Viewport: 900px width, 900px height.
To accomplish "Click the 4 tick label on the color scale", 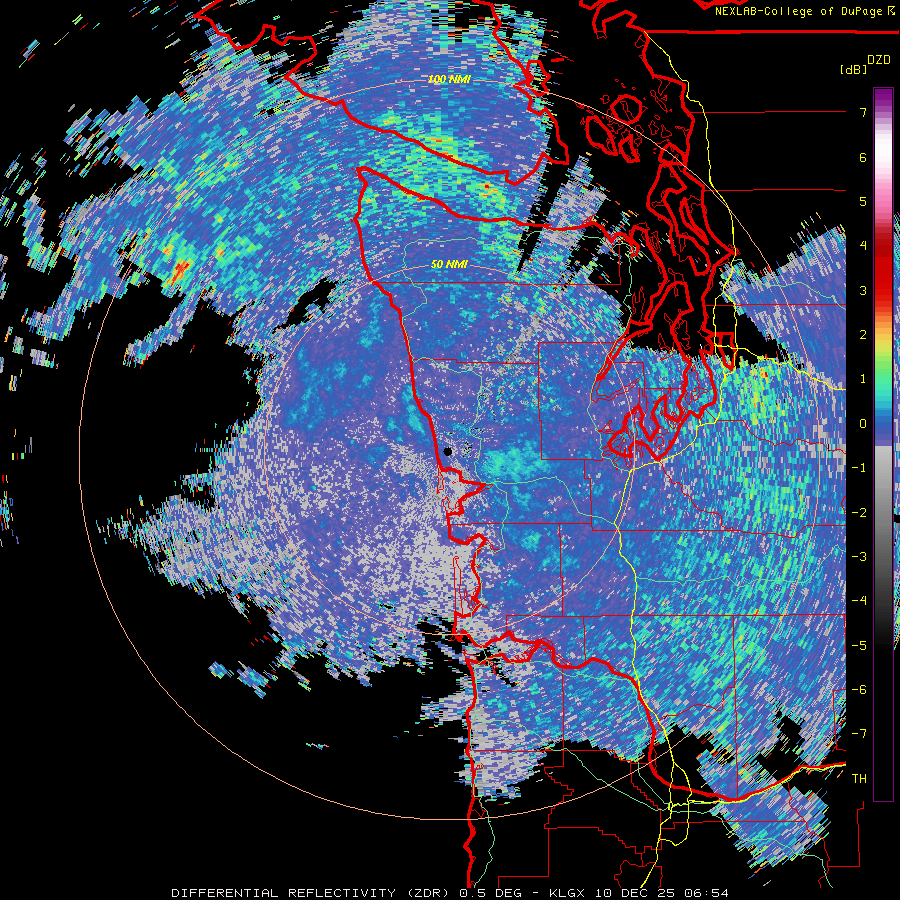I will pos(863,246).
